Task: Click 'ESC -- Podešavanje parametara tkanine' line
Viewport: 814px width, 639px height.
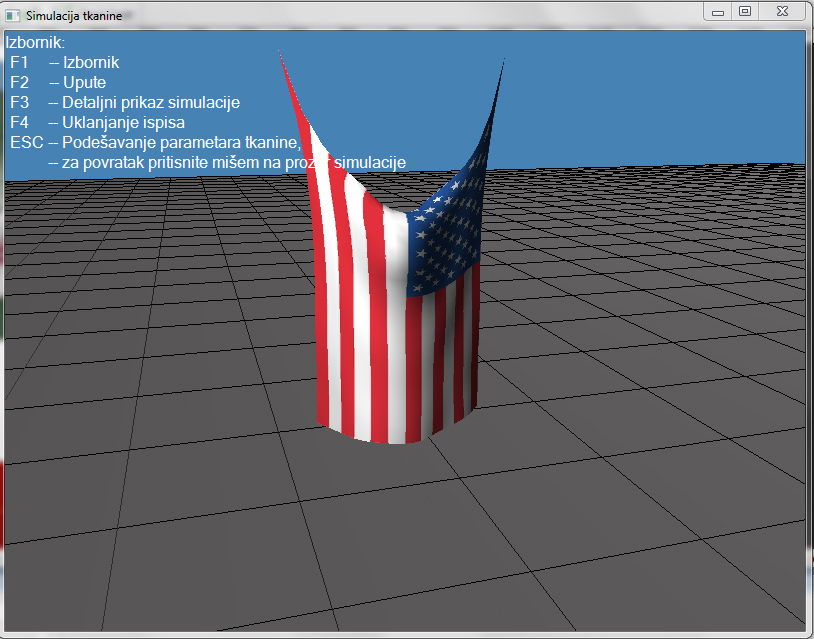Action: [156, 142]
